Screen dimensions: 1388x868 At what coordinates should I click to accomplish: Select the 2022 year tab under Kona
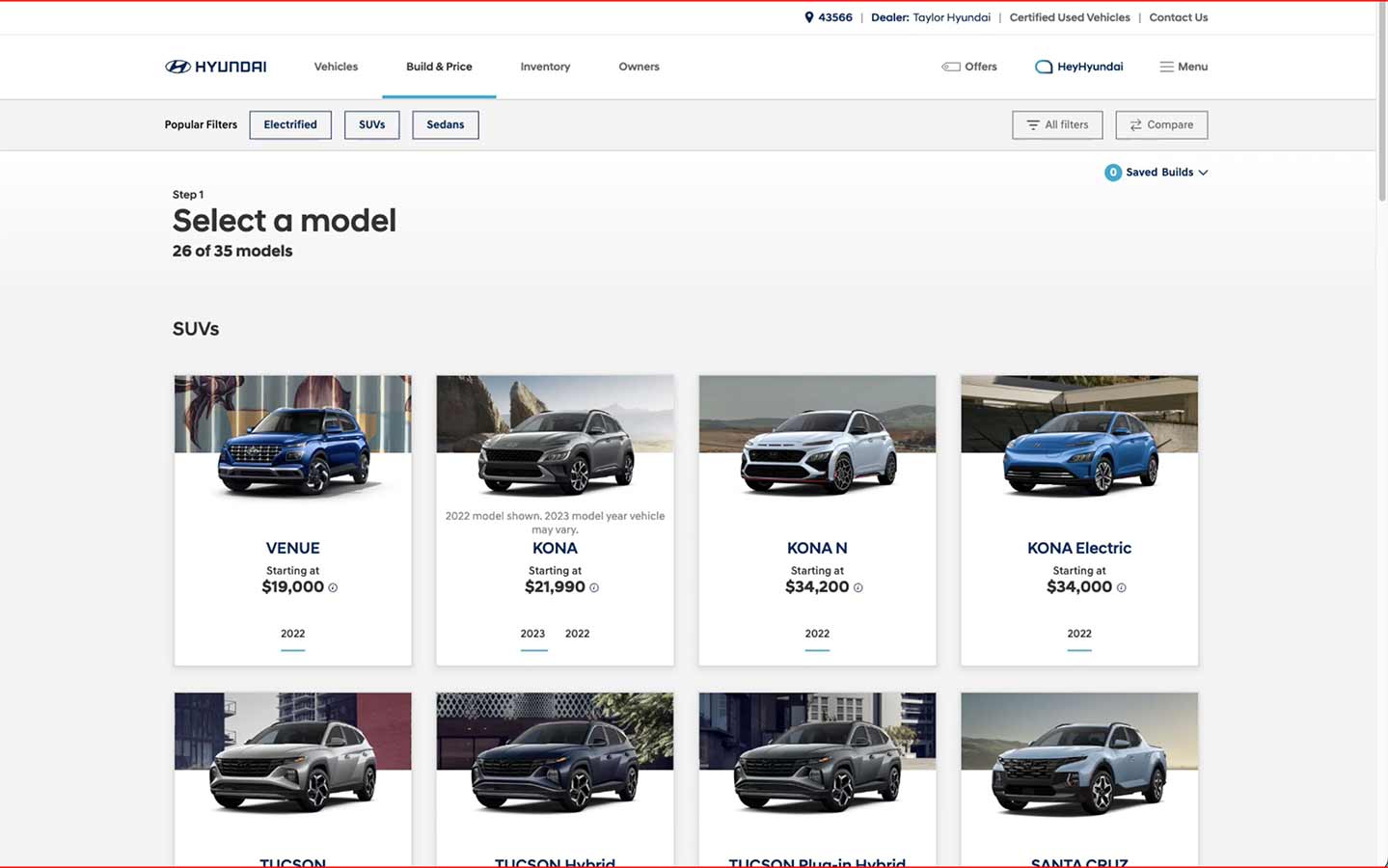coord(577,634)
